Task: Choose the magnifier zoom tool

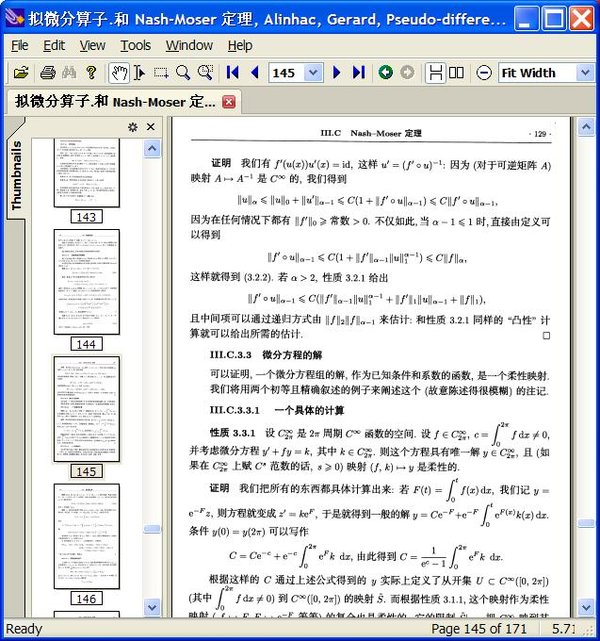Action: click(183, 73)
